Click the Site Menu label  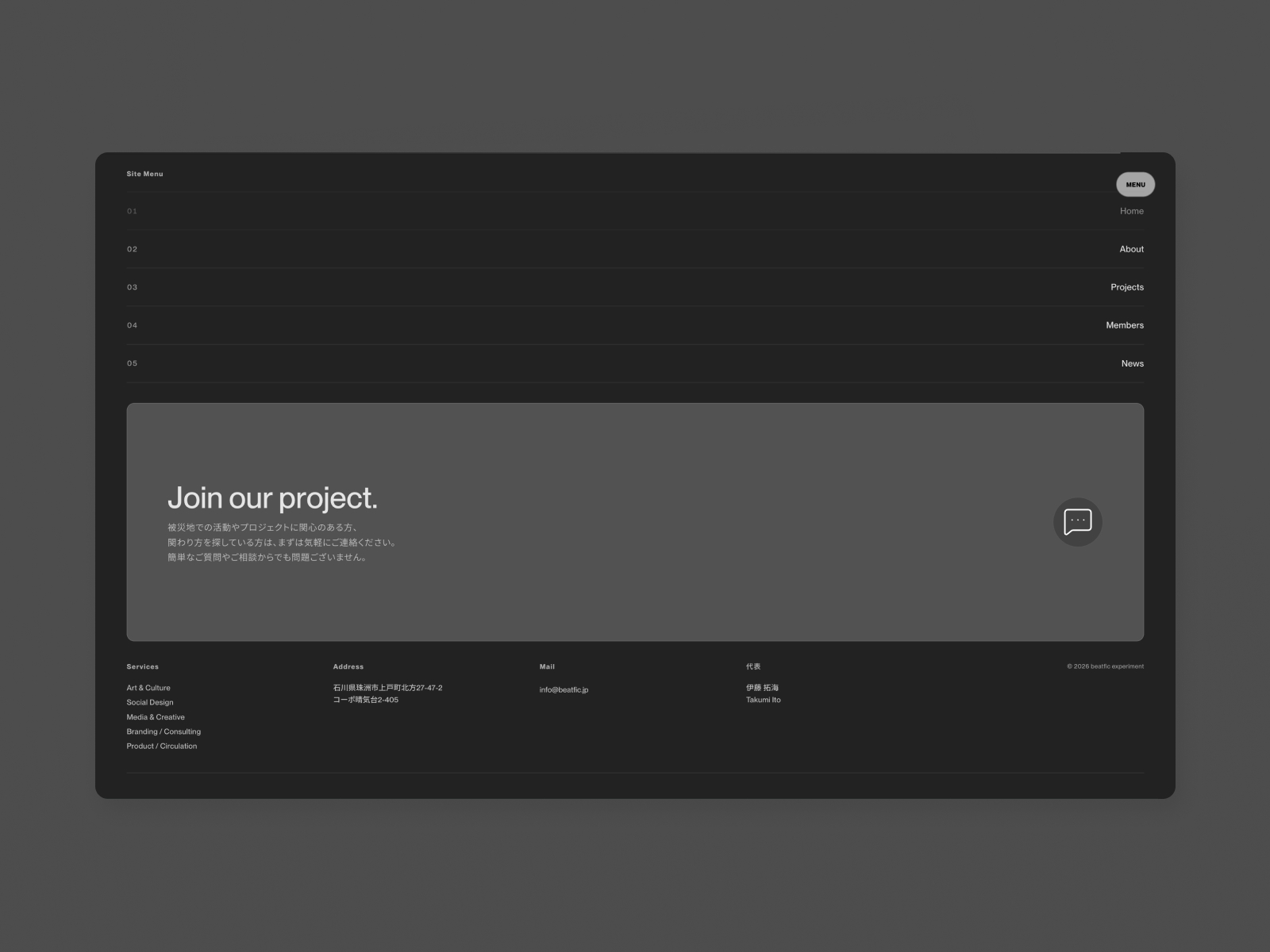(144, 174)
